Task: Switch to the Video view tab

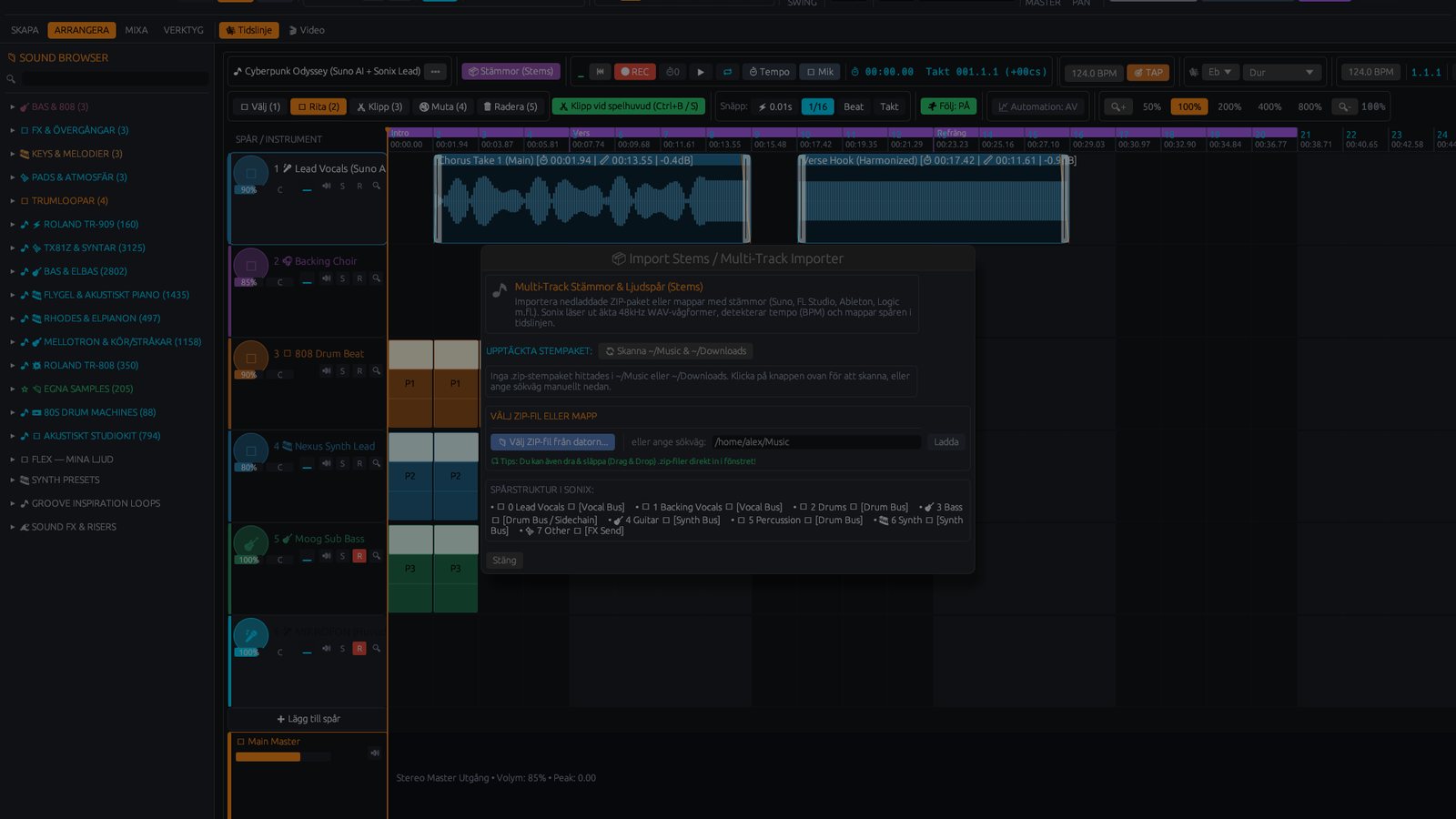Action: tap(307, 30)
